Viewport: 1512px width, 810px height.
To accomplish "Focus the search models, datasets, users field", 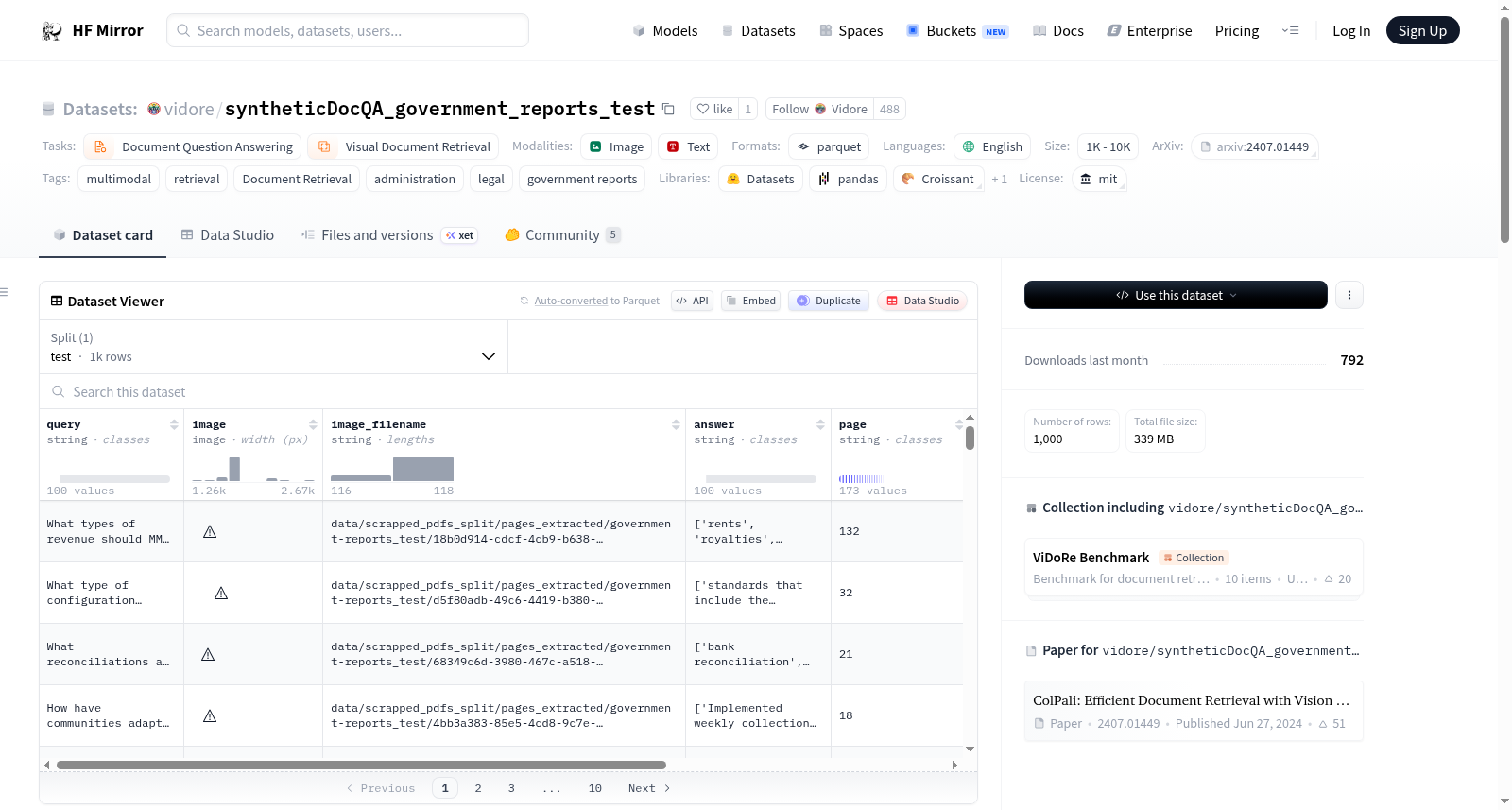I will [348, 30].
